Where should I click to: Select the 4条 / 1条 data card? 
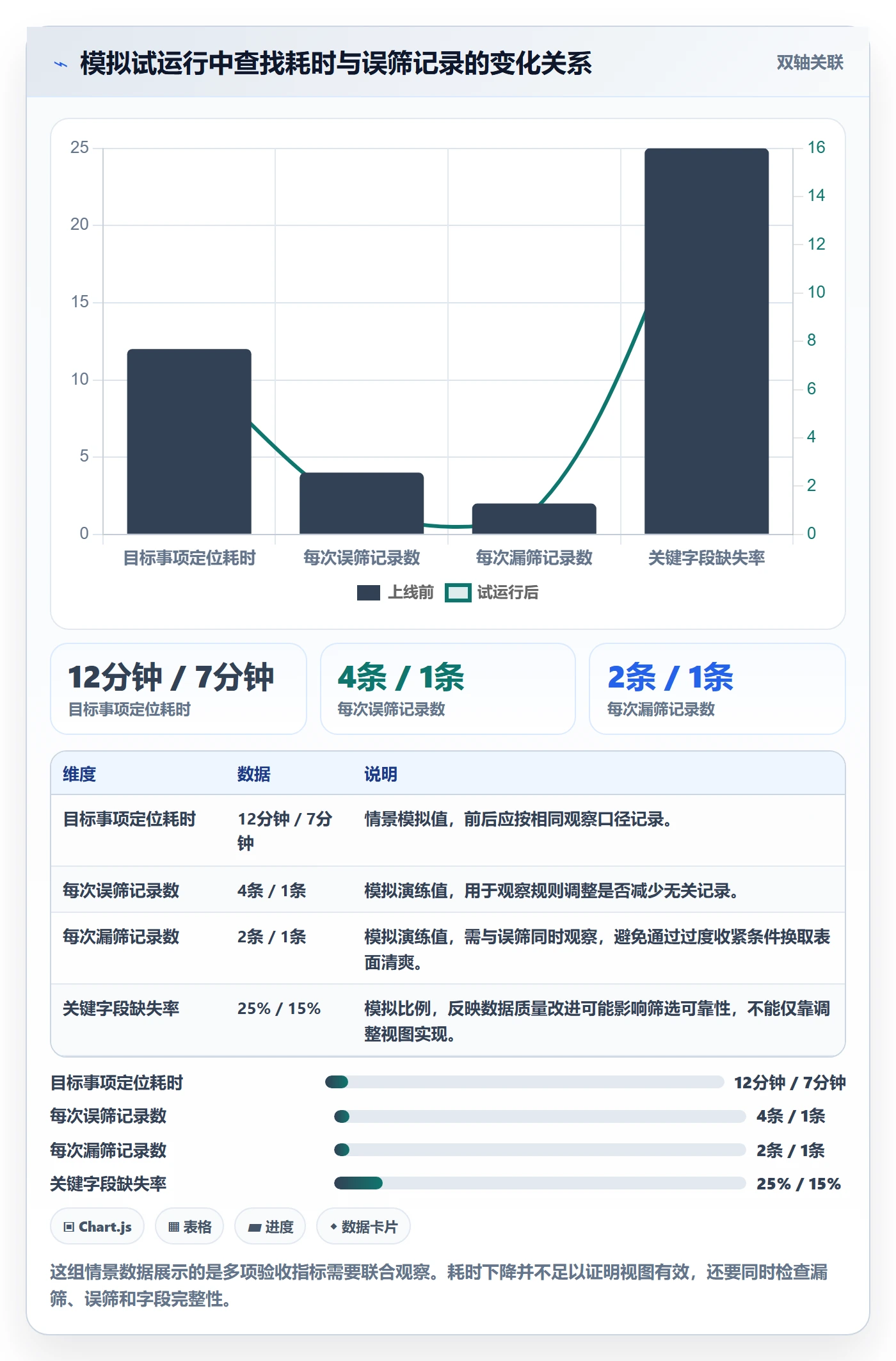[448, 689]
